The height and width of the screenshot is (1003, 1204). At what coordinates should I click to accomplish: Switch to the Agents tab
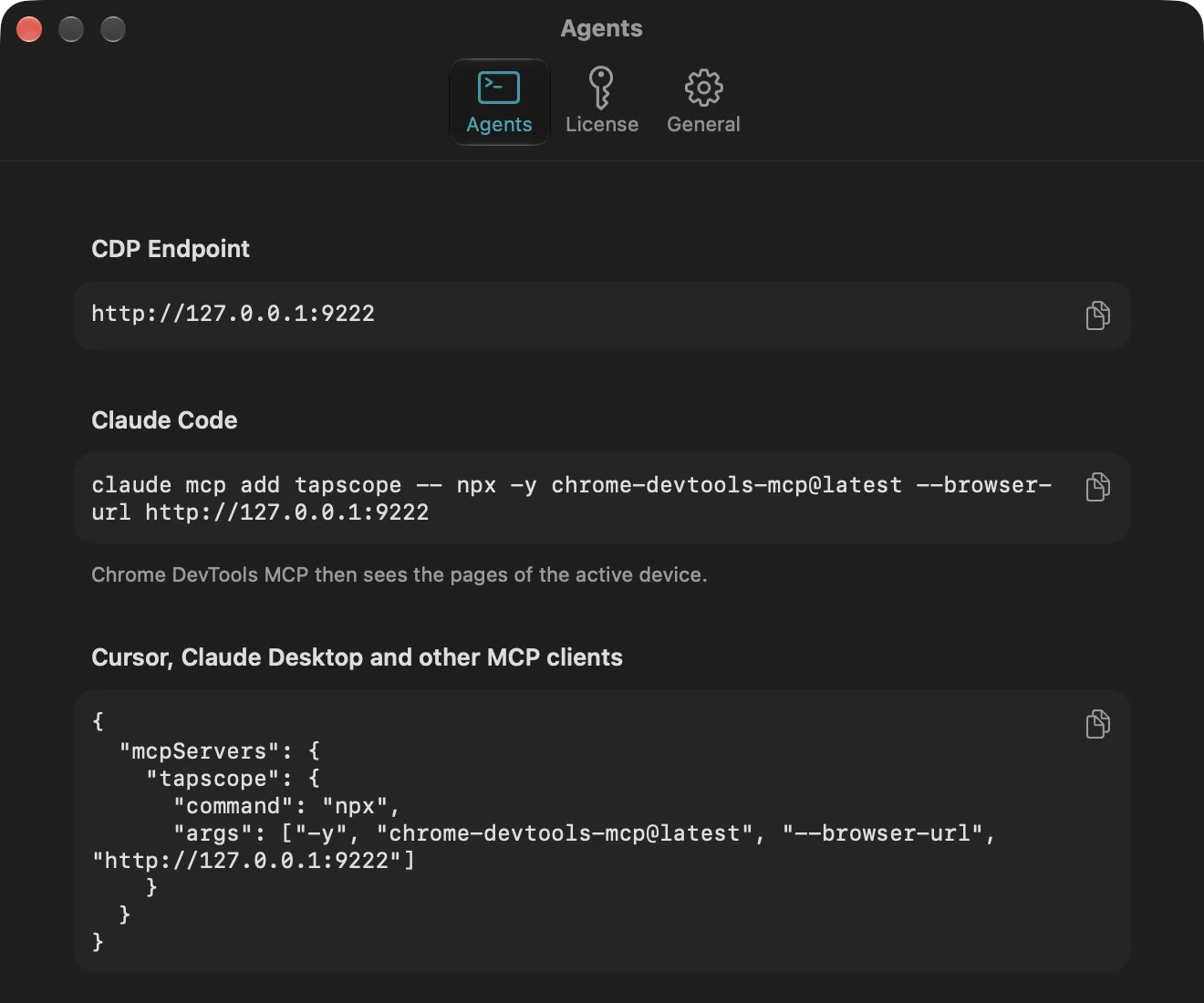499,102
